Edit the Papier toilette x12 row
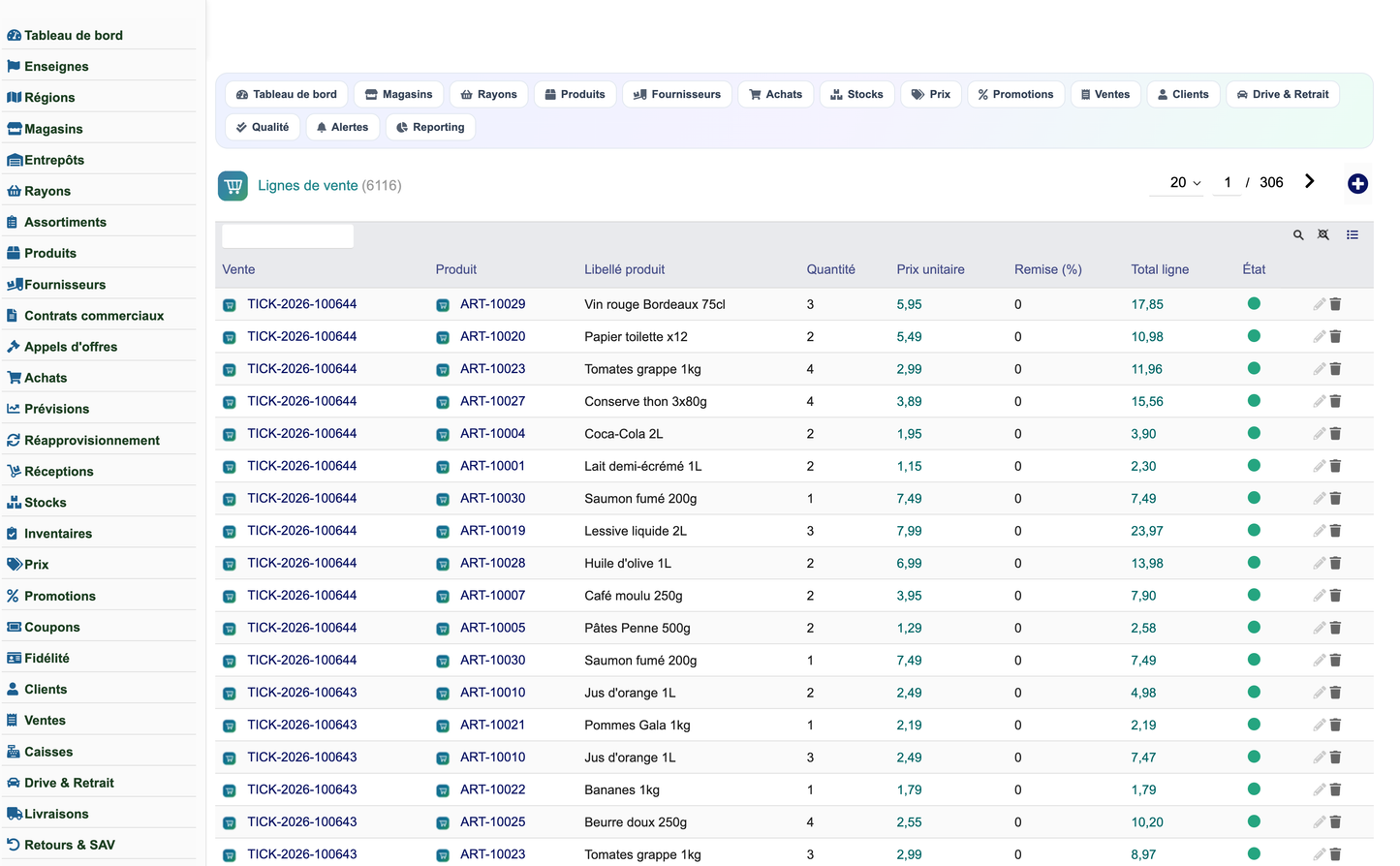 pyautogui.click(x=1319, y=336)
